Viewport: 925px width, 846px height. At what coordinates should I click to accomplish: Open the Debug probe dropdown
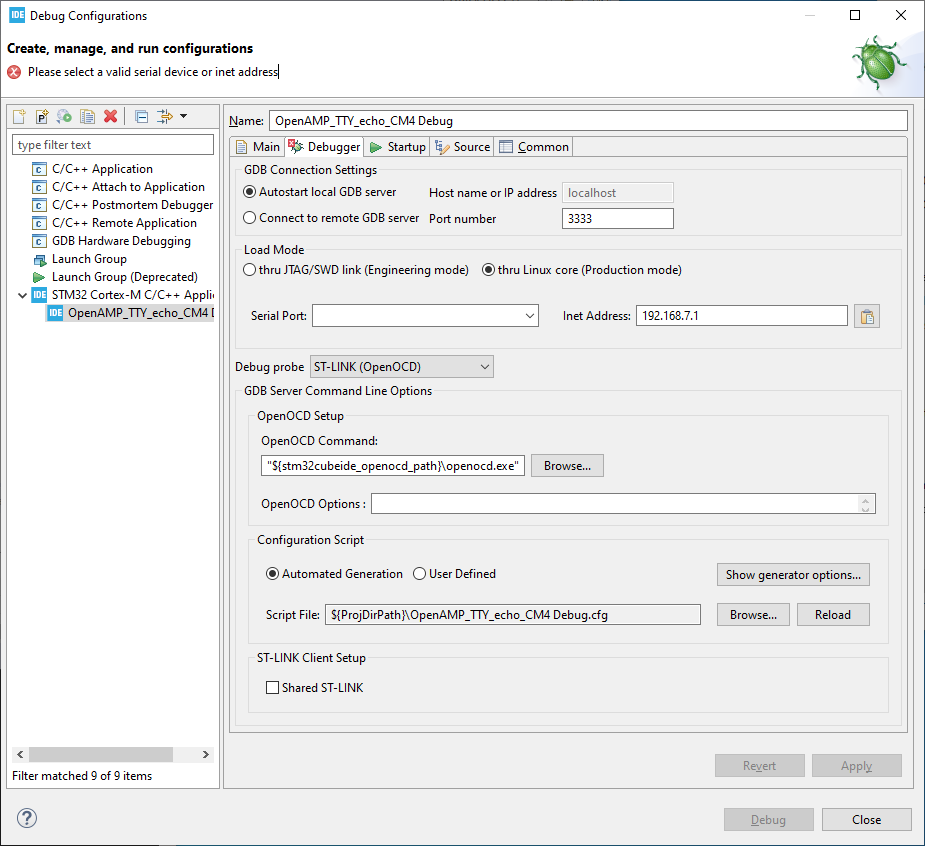[x=402, y=367]
